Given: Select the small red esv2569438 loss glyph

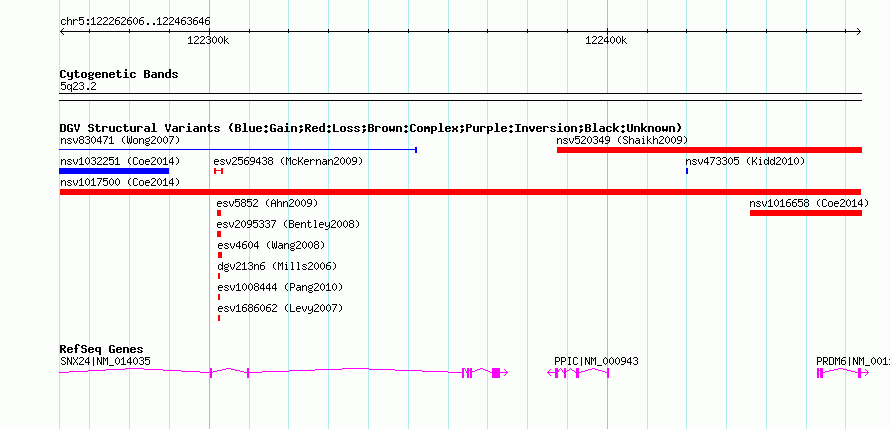Looking at the screenshot, I should pyautogui.click(x=219, y=171).
